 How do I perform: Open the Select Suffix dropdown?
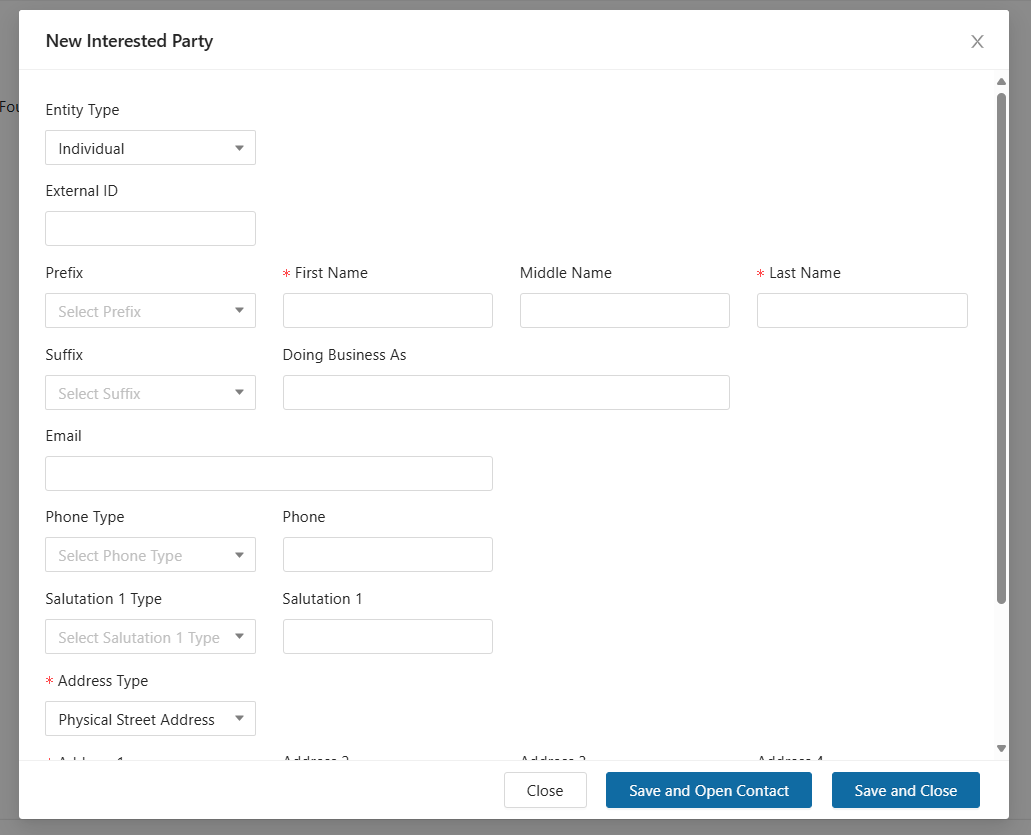[x=151, y=393]
